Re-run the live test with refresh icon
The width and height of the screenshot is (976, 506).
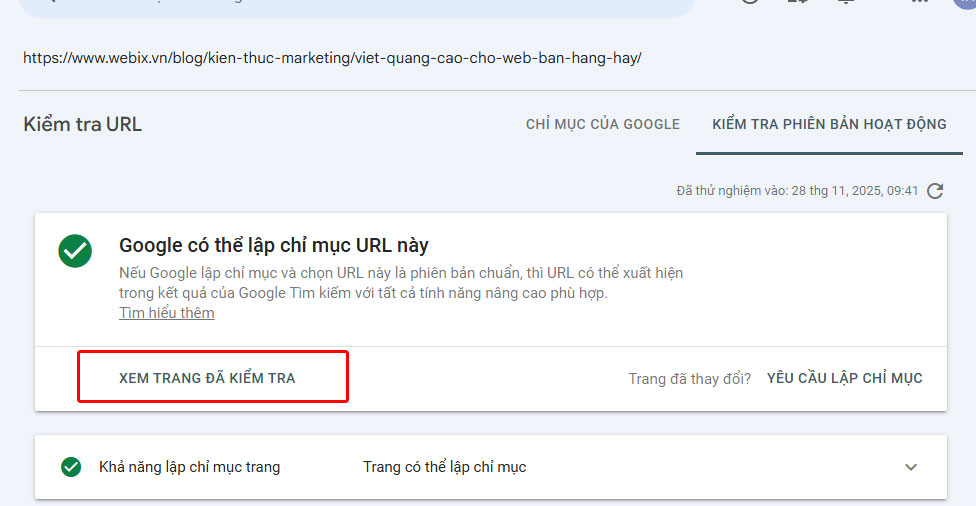coord(935,191)
